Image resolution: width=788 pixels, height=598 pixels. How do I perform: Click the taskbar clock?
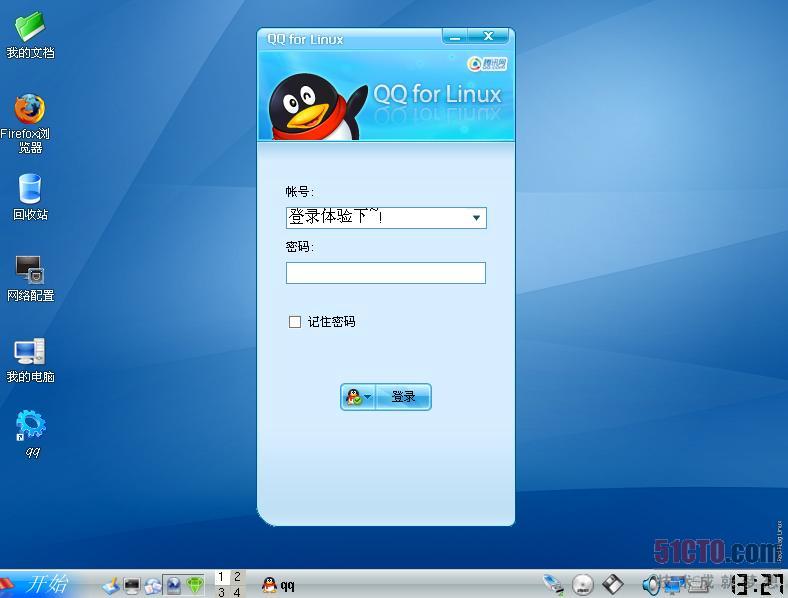click(757, 584)
